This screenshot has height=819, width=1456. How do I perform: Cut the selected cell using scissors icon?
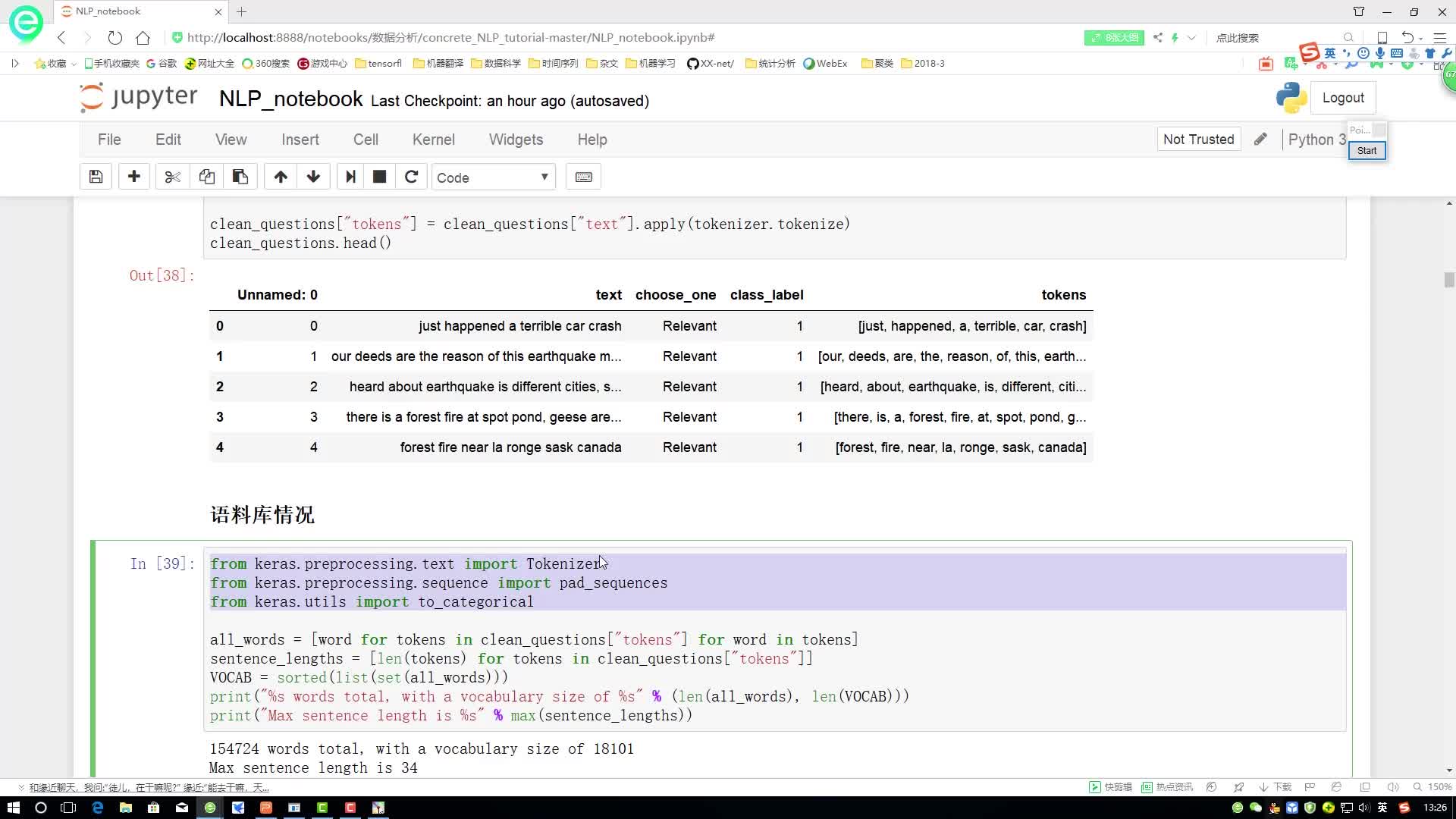tap(173, 177)
